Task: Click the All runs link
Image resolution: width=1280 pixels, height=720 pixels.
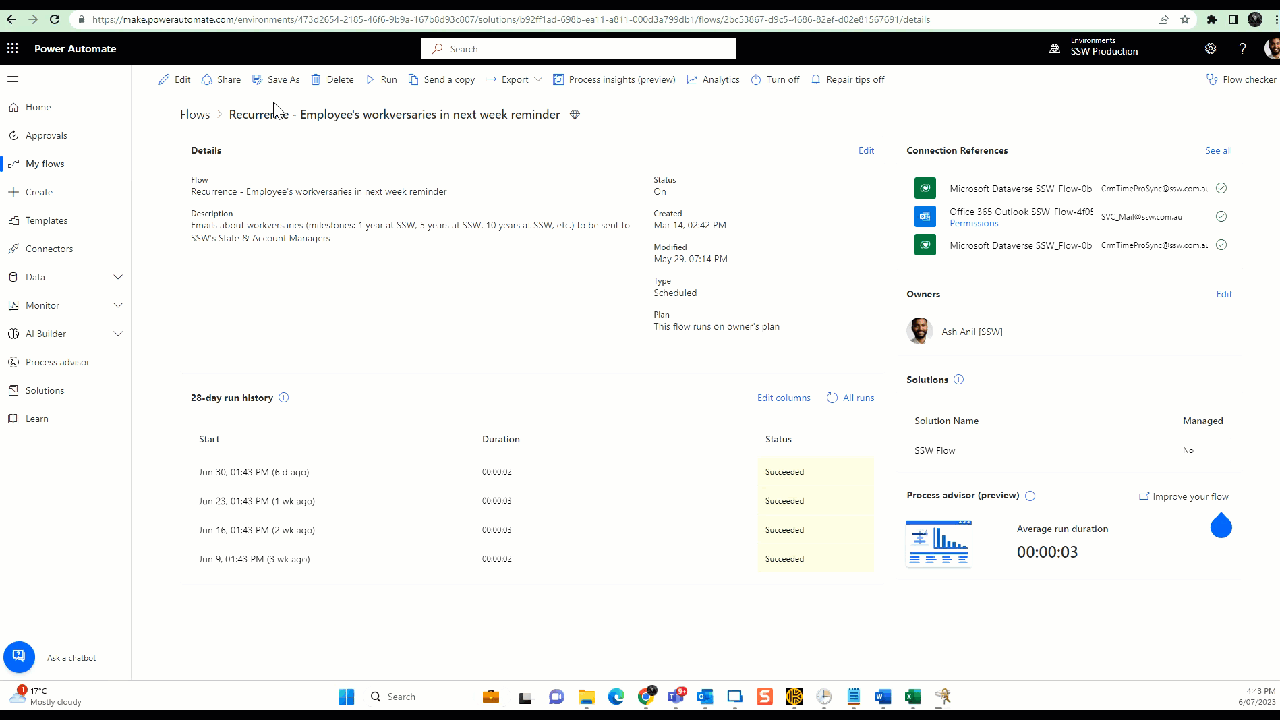Action: tap(850, 398)
